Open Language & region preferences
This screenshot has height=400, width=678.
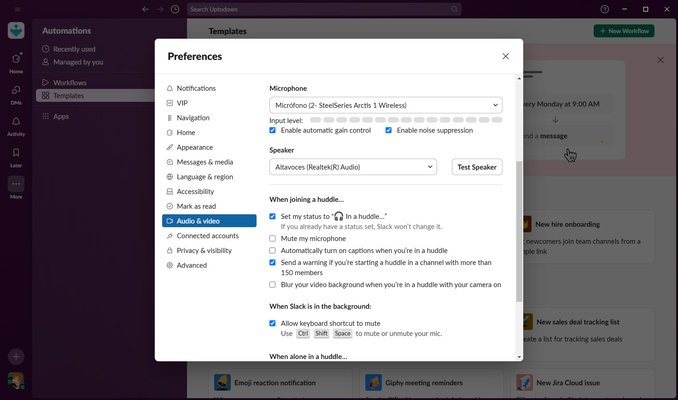coord(209,176)
